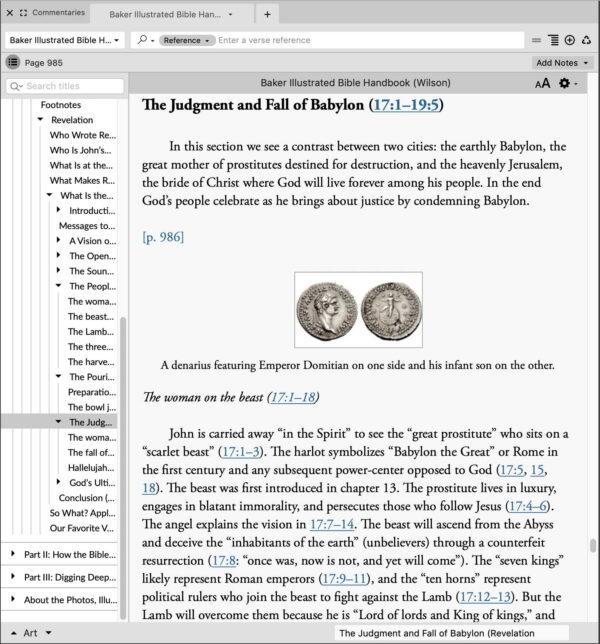The width and height of the screenshot is (600, 644).
Task: Open the Add Notes dropdown
Action: tap(562, 63)
